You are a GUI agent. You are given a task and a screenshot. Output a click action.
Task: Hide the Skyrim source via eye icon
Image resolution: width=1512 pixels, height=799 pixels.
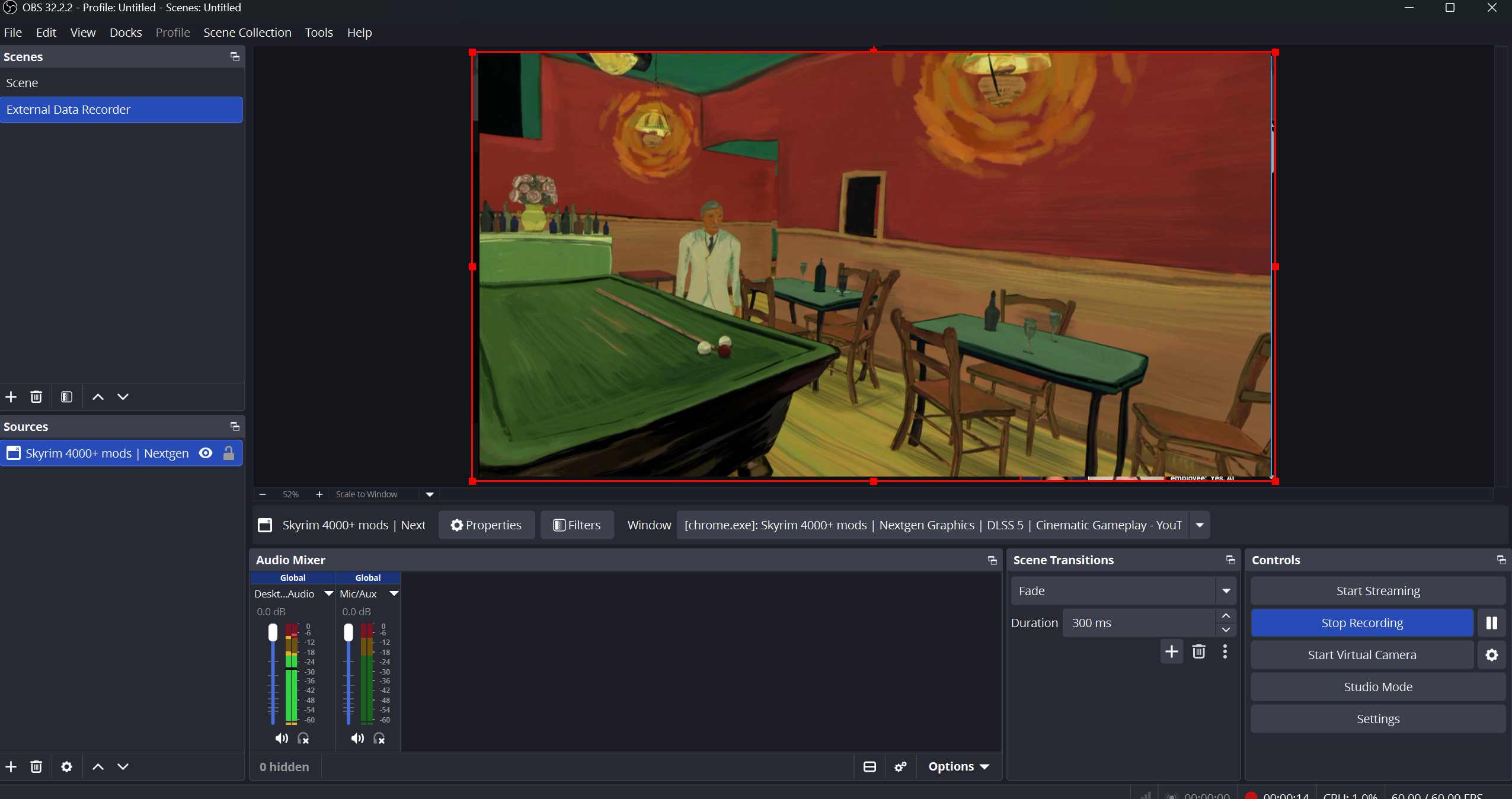(x=206, y=453)
